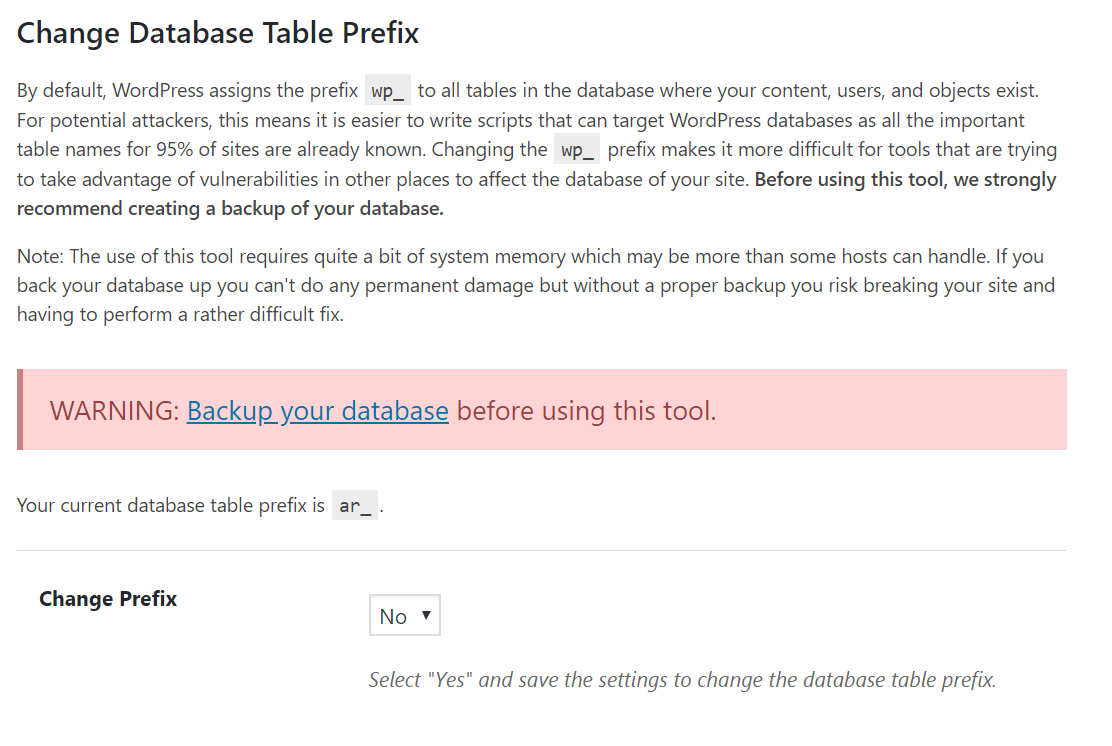This screenshot has width=1112, height=746.
Task: Click the dark red left border of warning box
Action: point(20,409)
